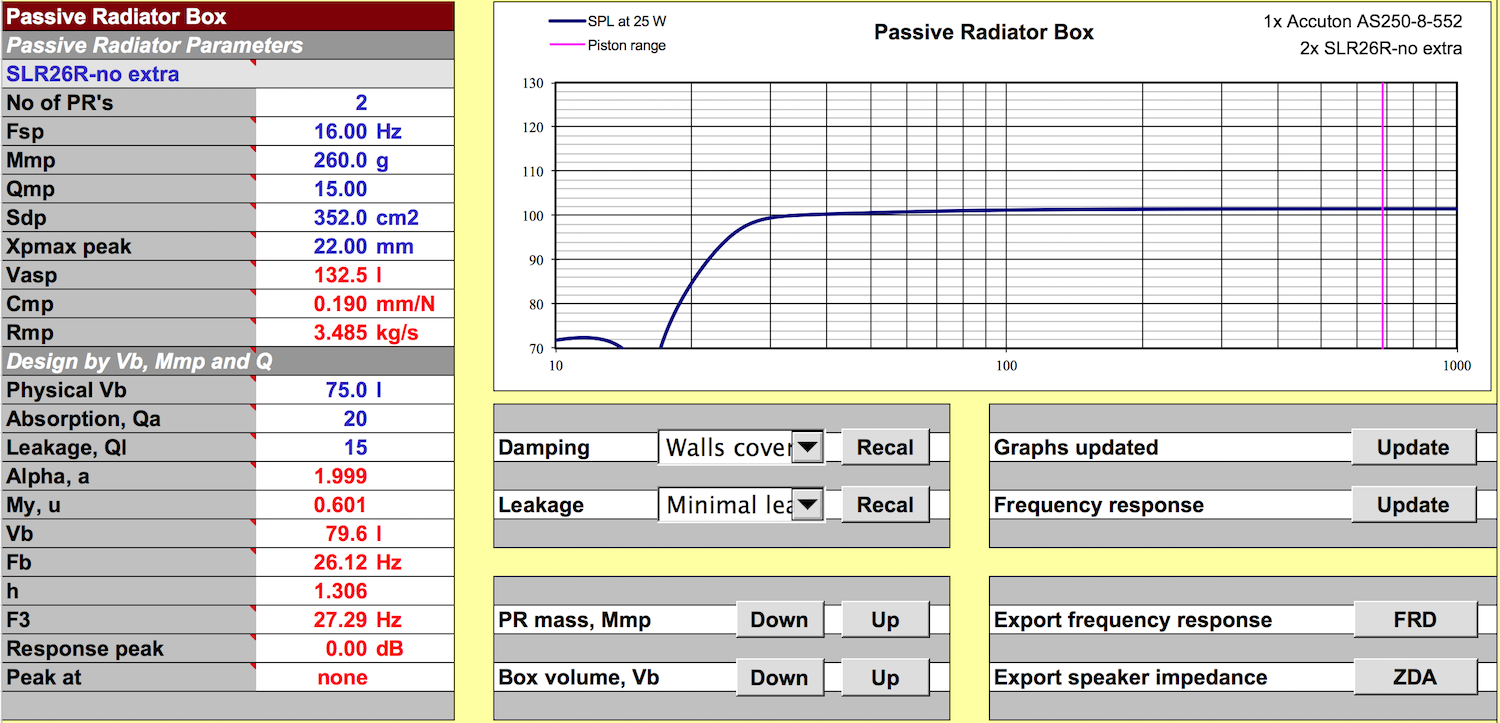The height and width of the screenshot is (723, 1500).
Task: Click the F3 value 27.29 Hz
Action: coord(355,621)
